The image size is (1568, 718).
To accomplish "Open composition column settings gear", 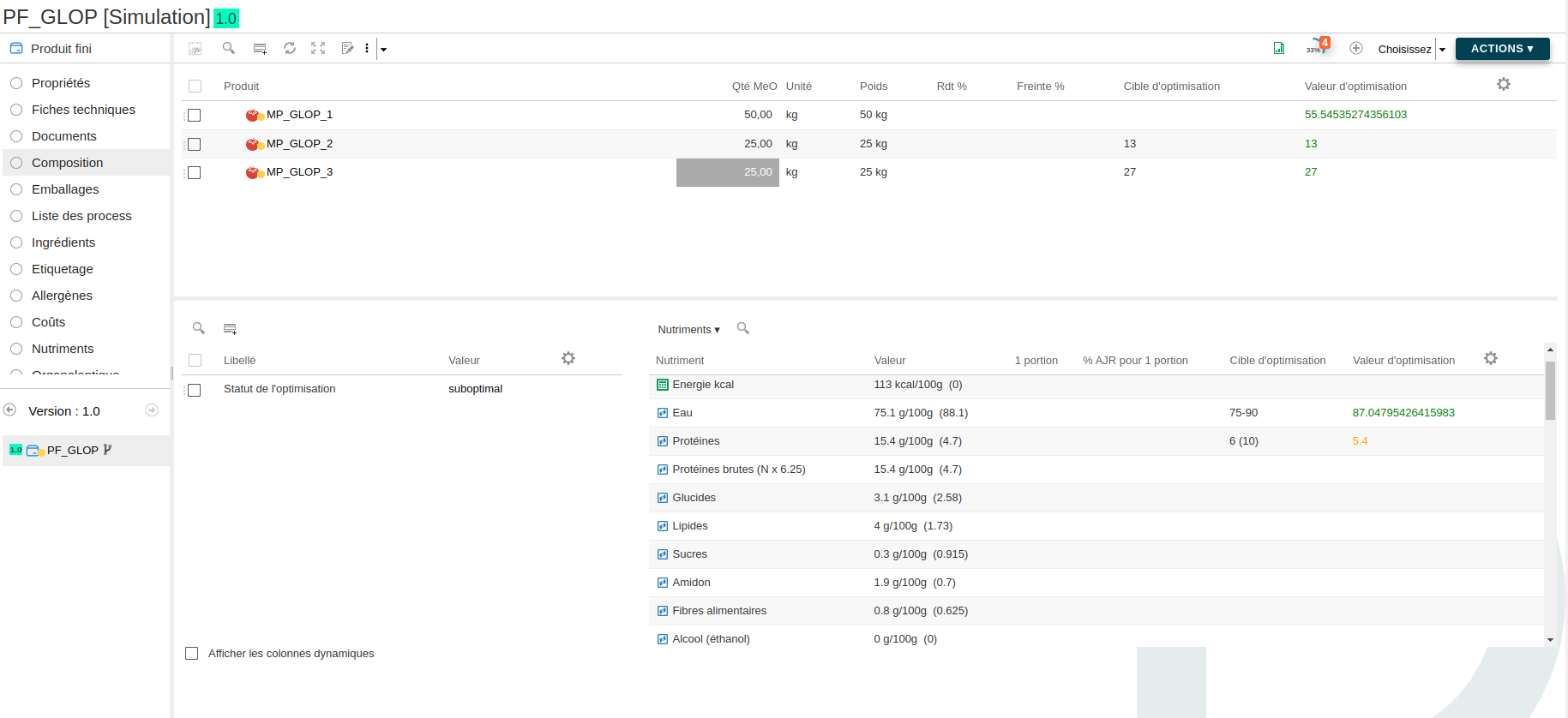I will [1504, 84].
